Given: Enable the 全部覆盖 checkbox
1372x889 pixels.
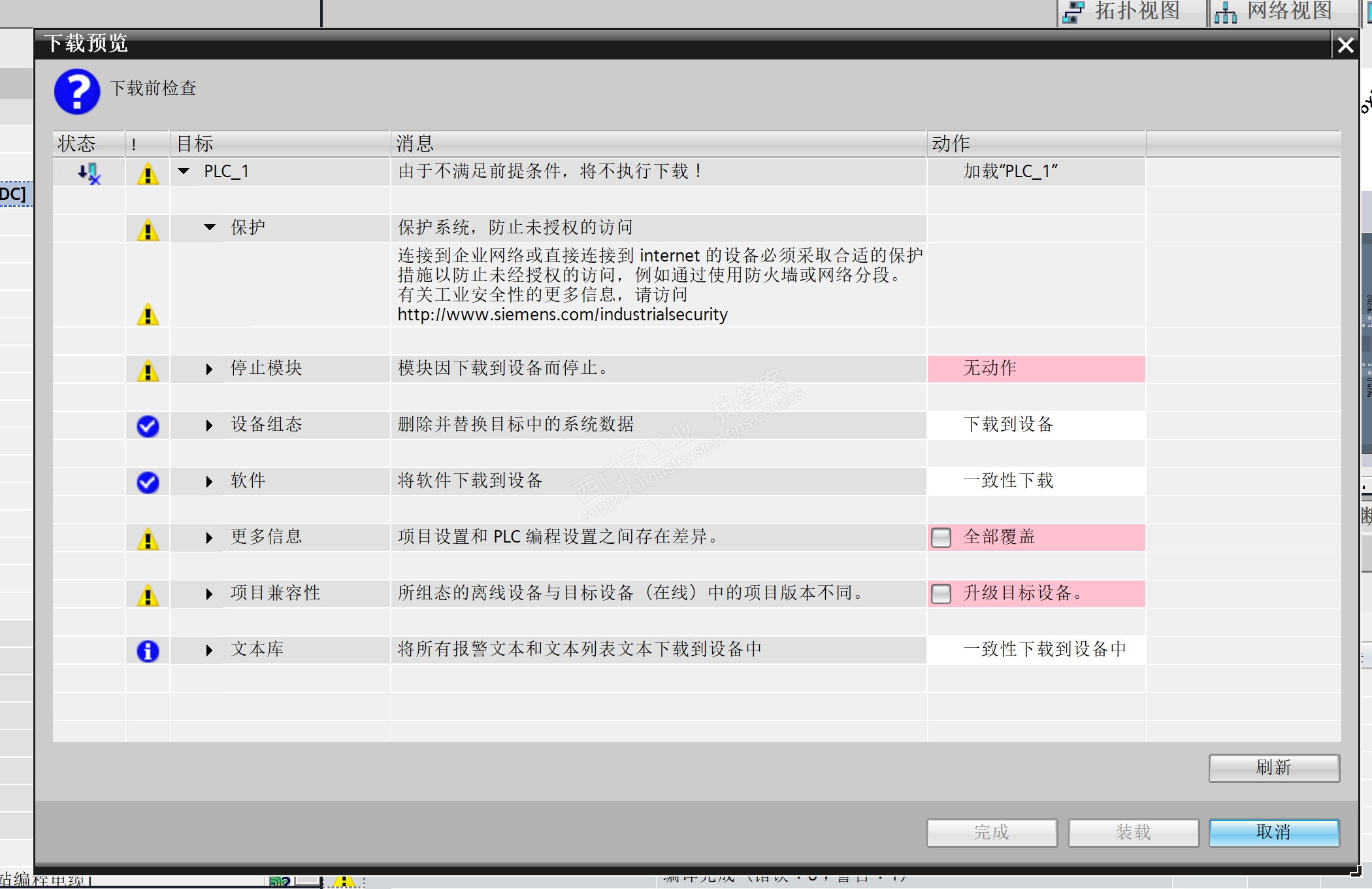Looking at the screenshot, I should coord(941,537).
